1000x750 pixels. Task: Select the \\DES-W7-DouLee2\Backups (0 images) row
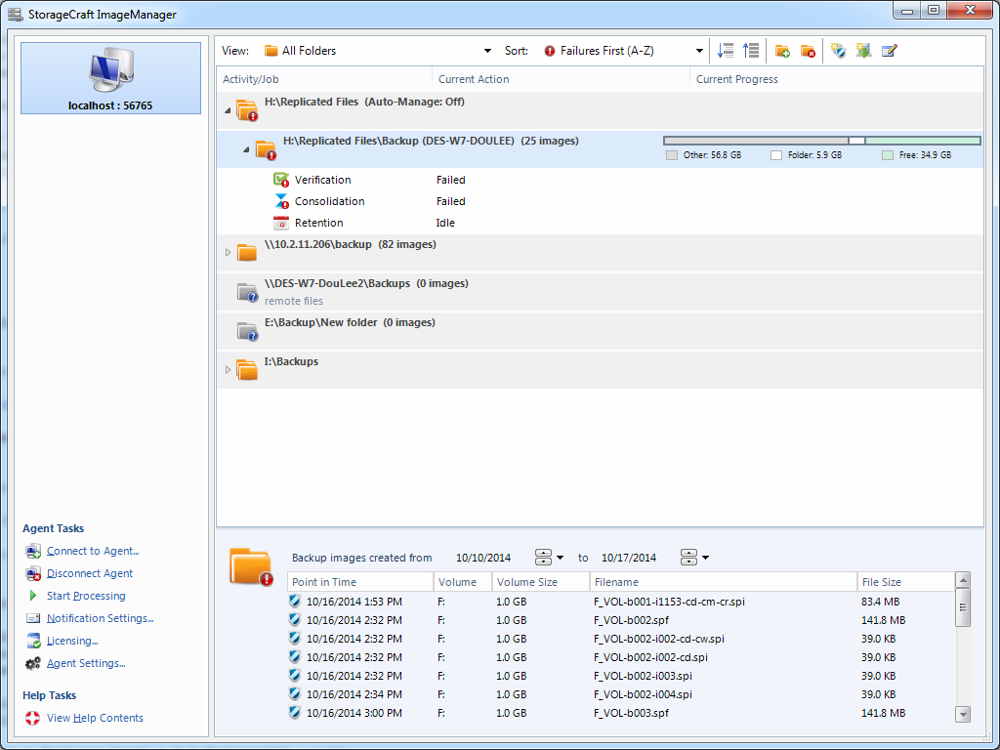point(600,292)
